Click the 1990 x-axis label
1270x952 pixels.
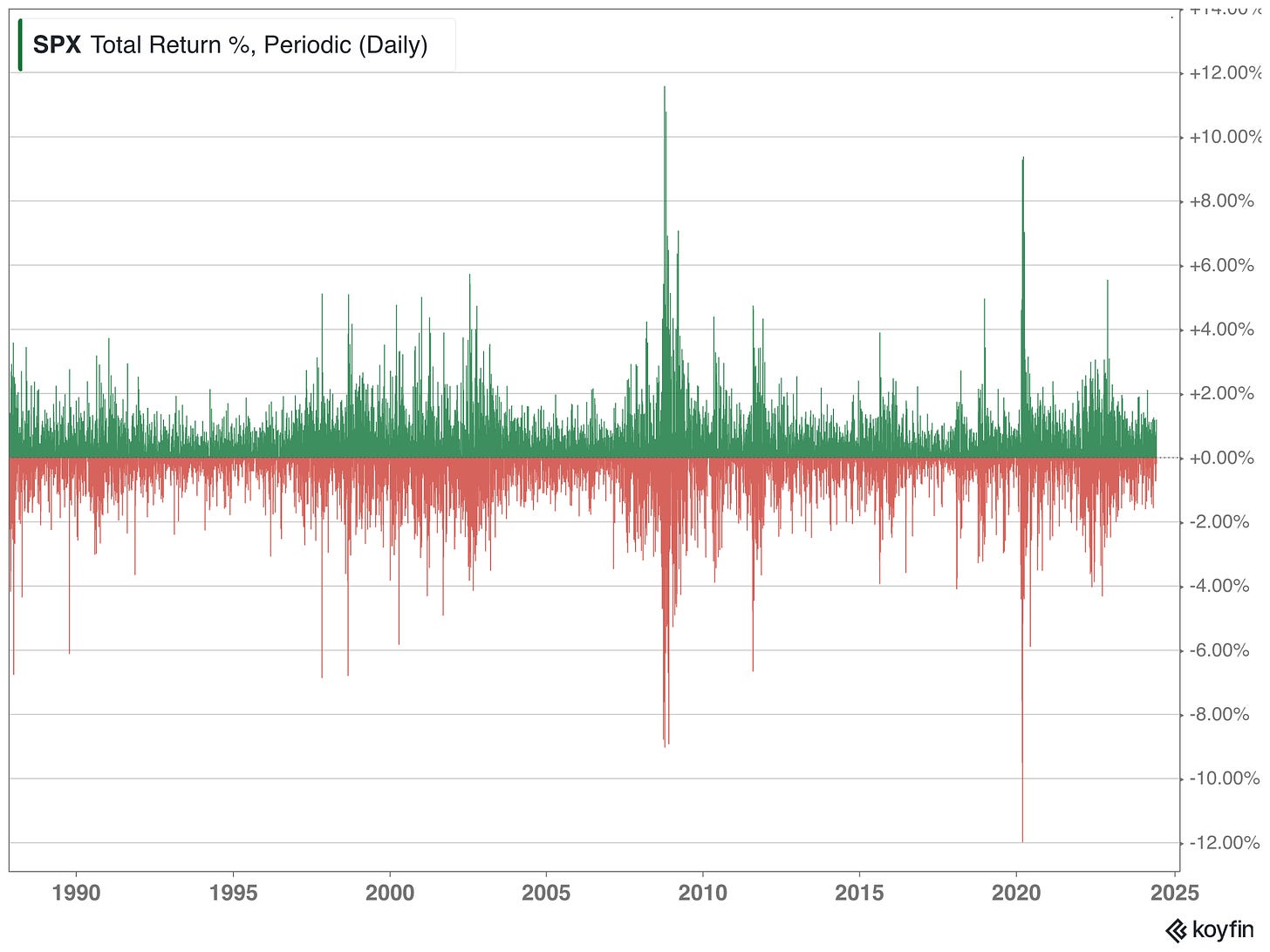tap(77, 893)
